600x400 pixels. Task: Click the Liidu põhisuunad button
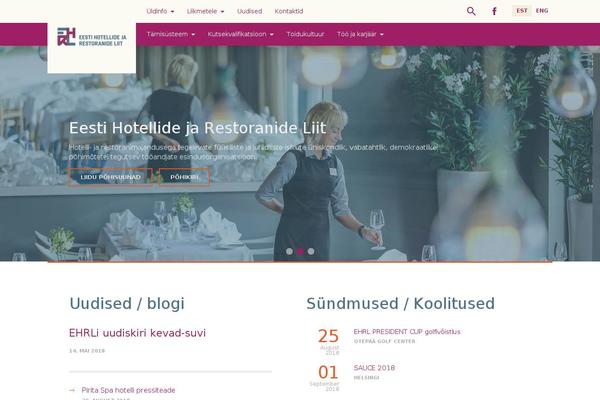click(111, 177)
